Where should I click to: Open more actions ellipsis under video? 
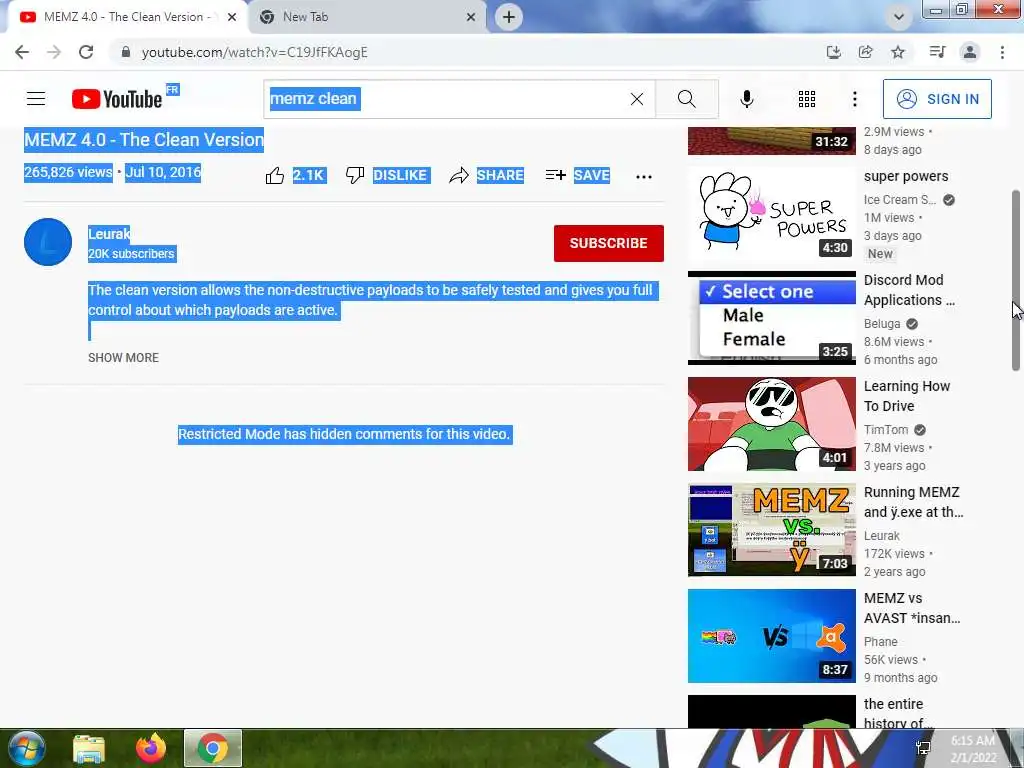(644, 176)
